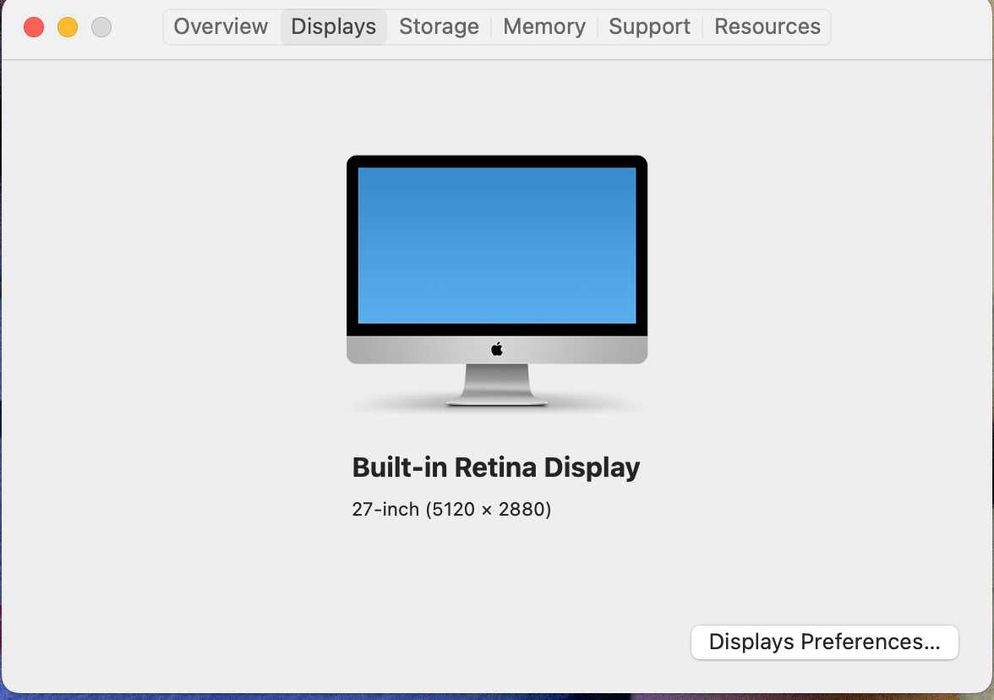Image resolution: width=994 pixels, height=700 pixels.
Task: Close the window with red button
Action: (34, 27)
